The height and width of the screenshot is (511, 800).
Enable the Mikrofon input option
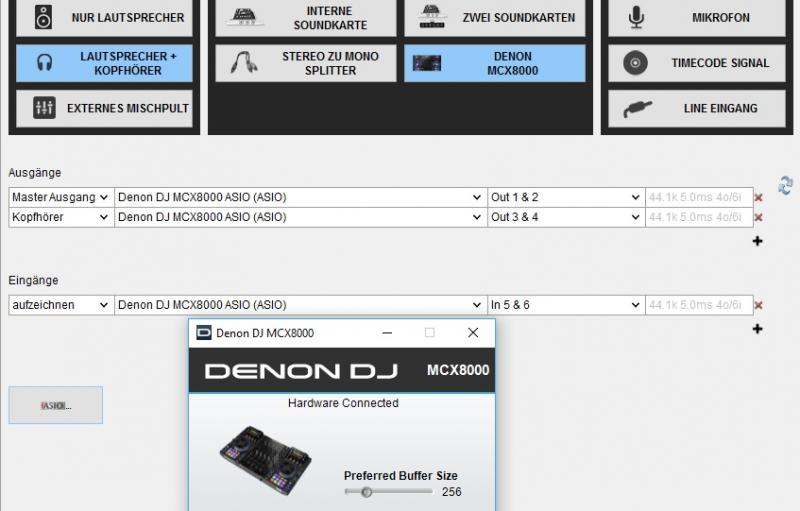tap(697, 18)
